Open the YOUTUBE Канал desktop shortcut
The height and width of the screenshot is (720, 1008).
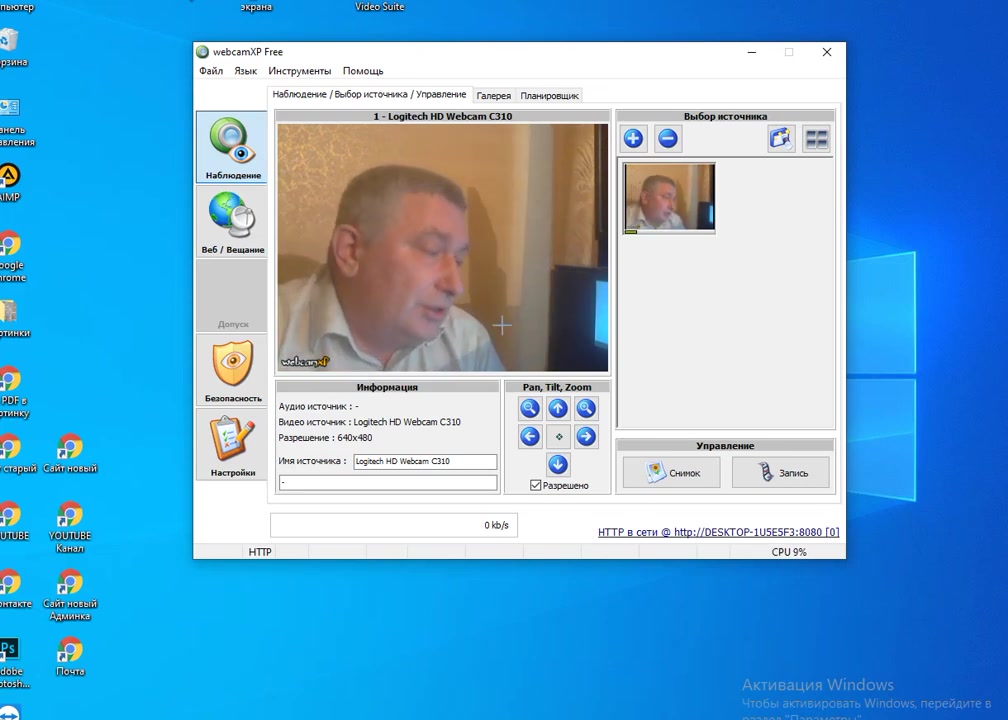[69, 527]
